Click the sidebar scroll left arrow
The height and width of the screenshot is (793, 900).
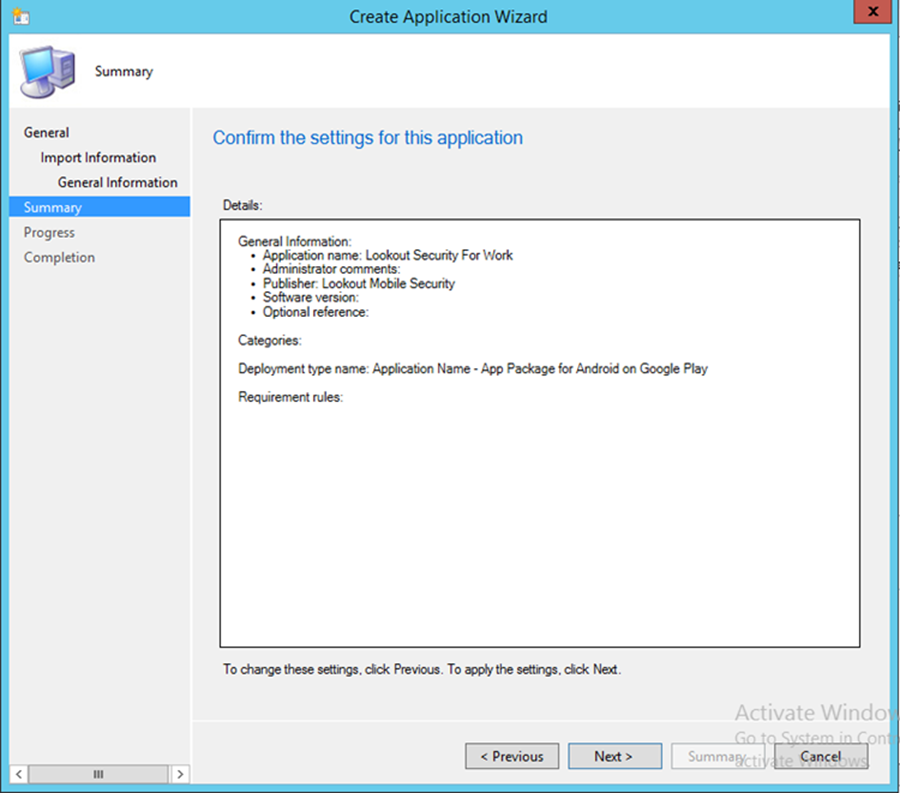click(x=19, y=774)
